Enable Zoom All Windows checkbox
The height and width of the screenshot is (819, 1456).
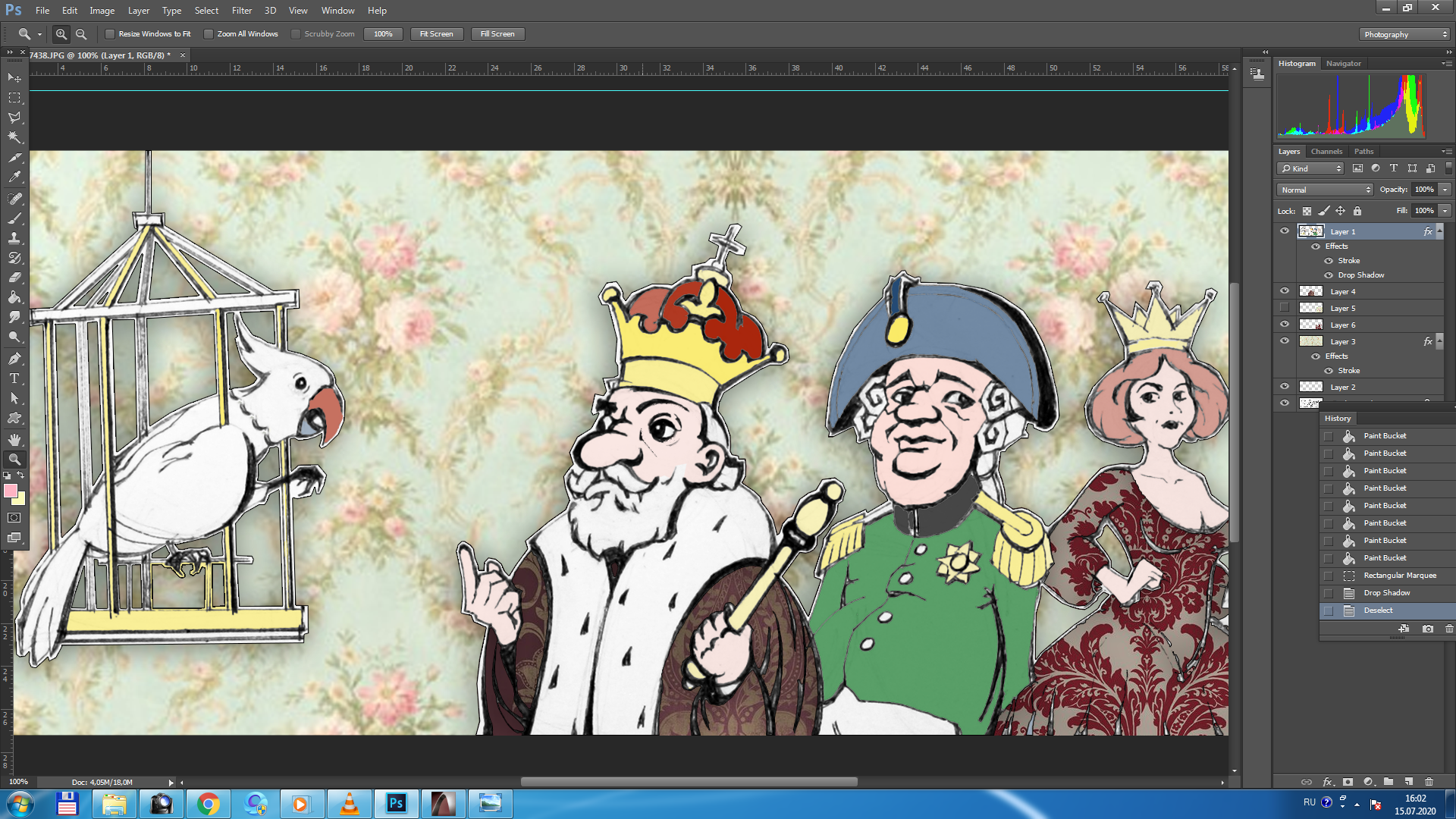point(209,34)
